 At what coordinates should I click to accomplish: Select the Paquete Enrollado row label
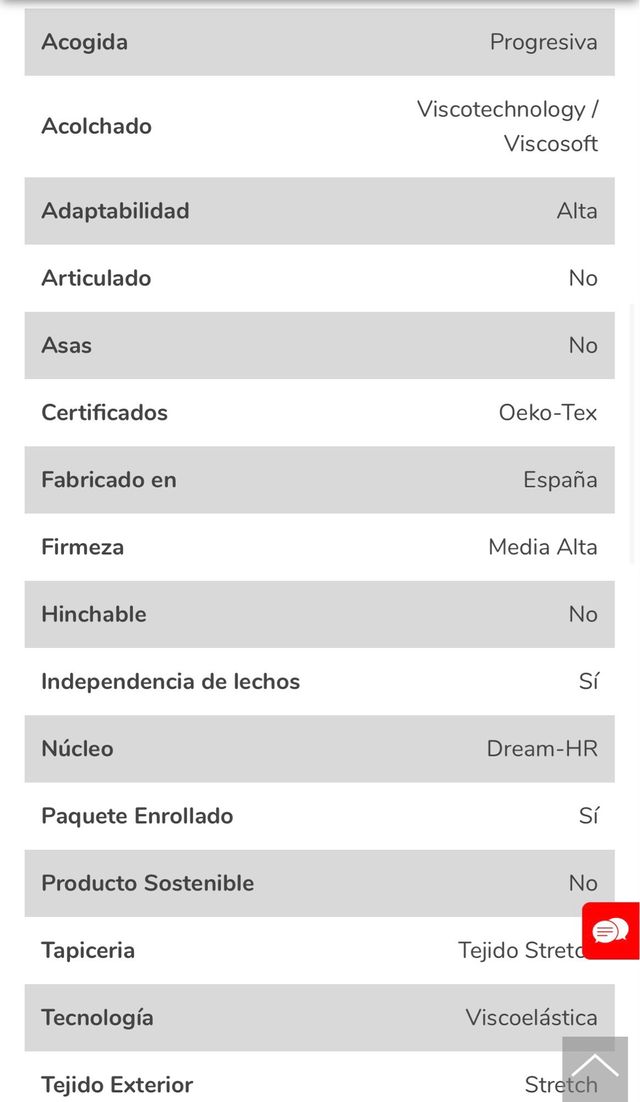point(137,816)
